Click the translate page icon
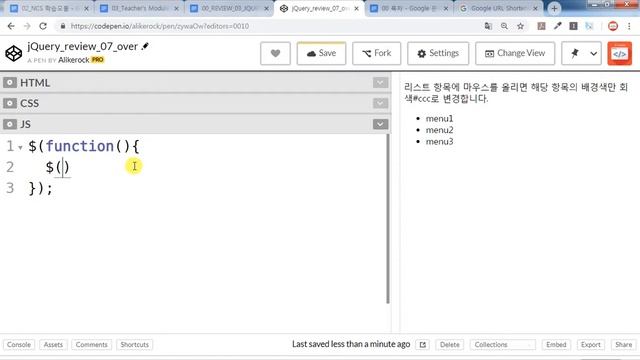The width and height of the screenshot is (640, 360). (488, 26)
